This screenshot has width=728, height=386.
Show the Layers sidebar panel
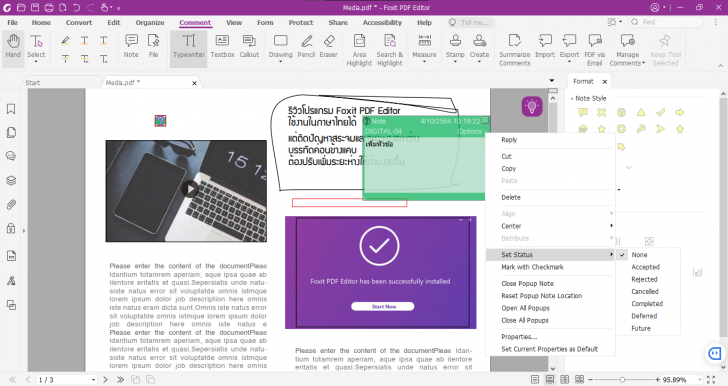point(11,180)
